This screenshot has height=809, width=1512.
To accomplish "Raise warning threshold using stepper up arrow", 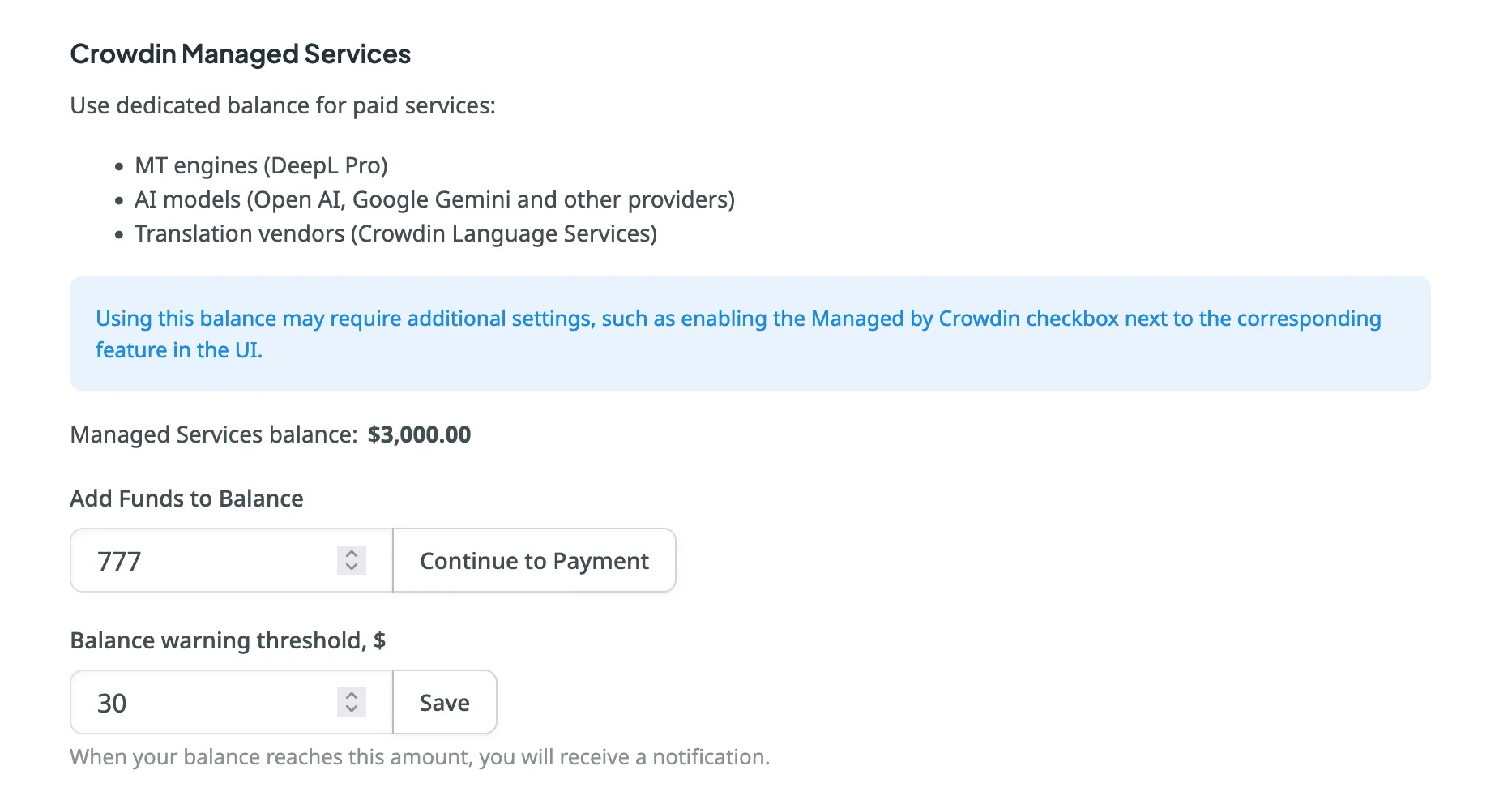I will click(x=352, y=696).
